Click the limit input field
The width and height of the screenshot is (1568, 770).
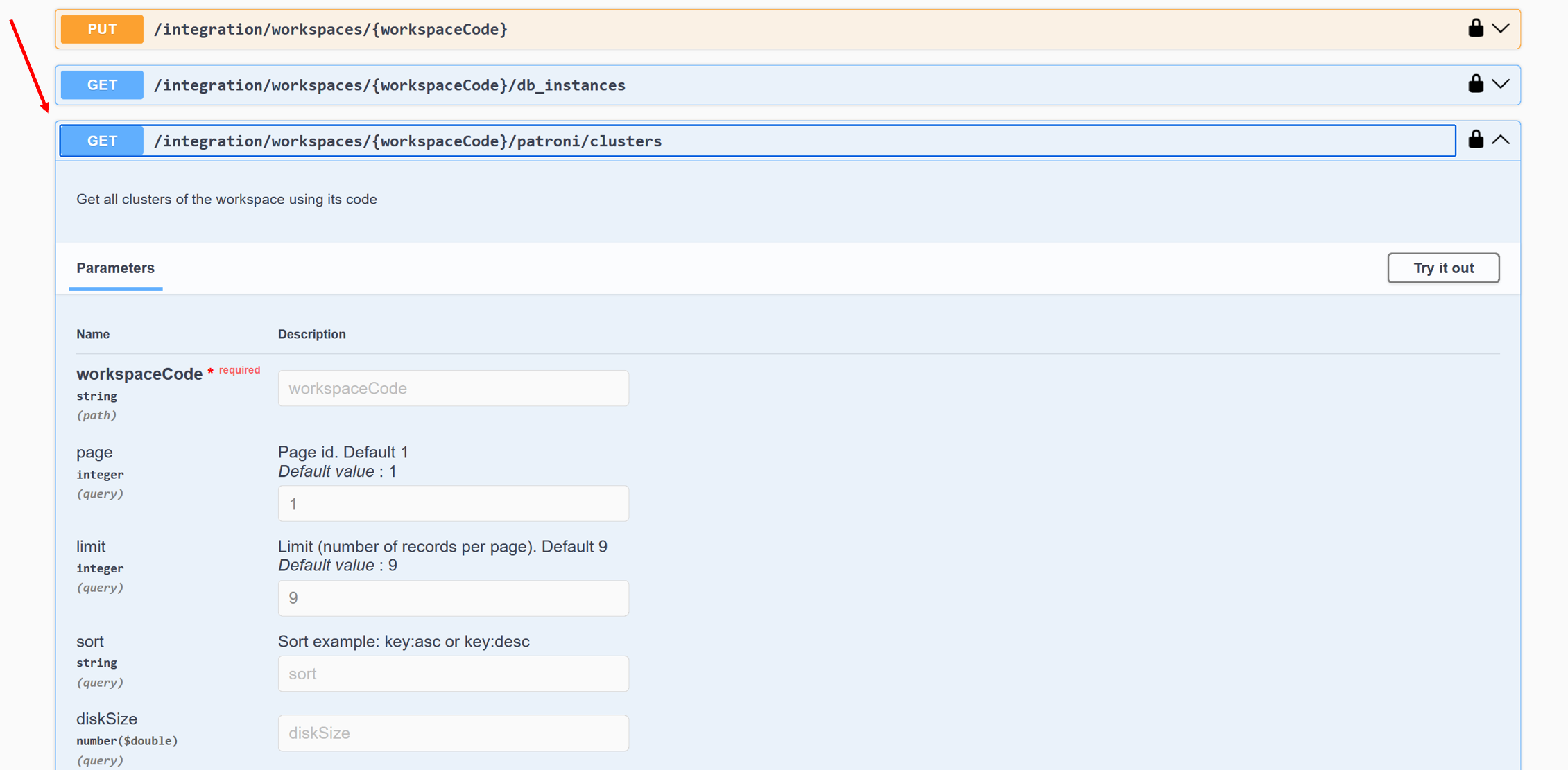453,598
